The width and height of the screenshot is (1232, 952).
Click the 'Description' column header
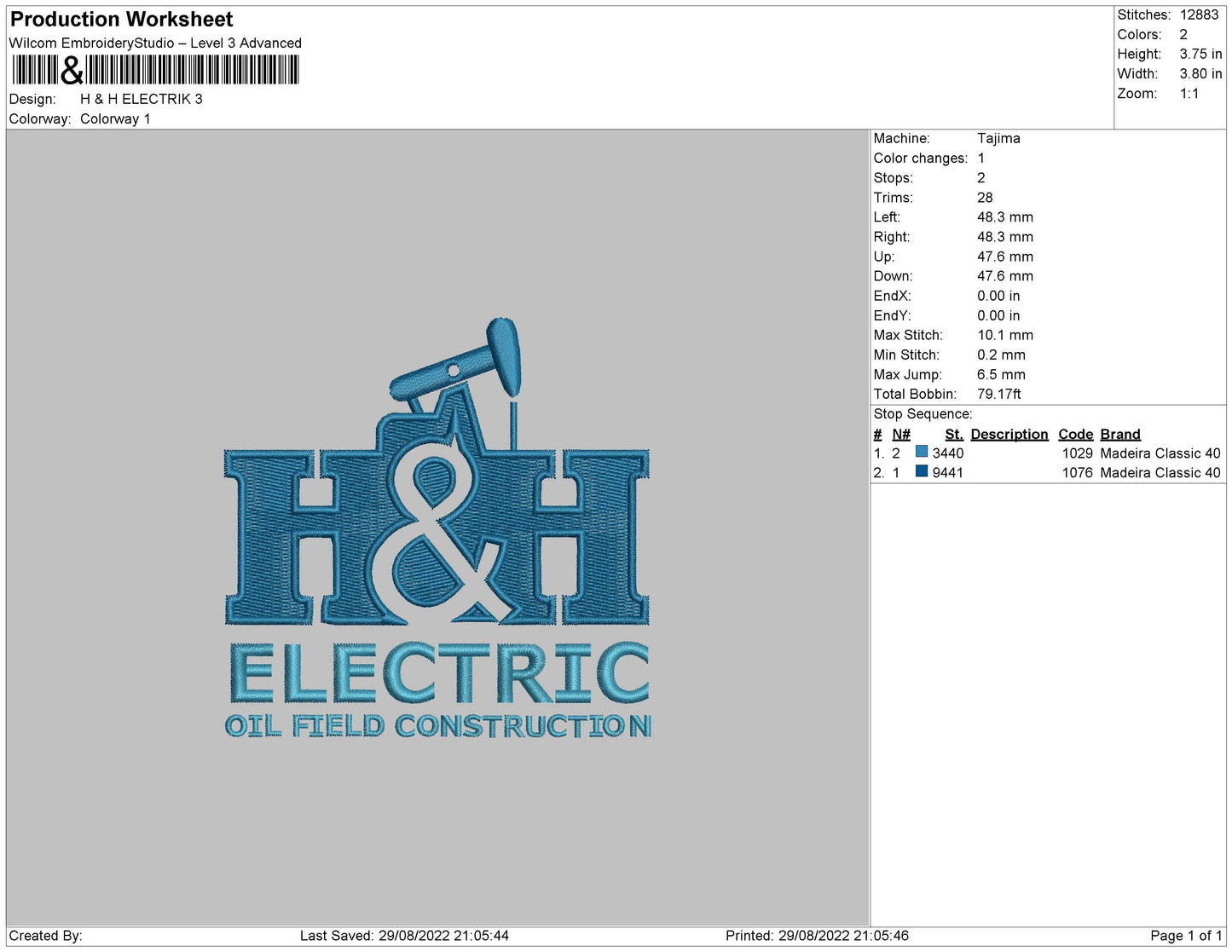[1009, 434]
